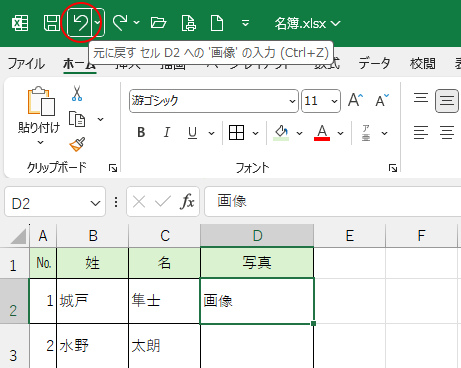Toggle middle vertical alignment
Image resolution: width=461 pixels, height=368 pixels.
click(x=447, y=101)
